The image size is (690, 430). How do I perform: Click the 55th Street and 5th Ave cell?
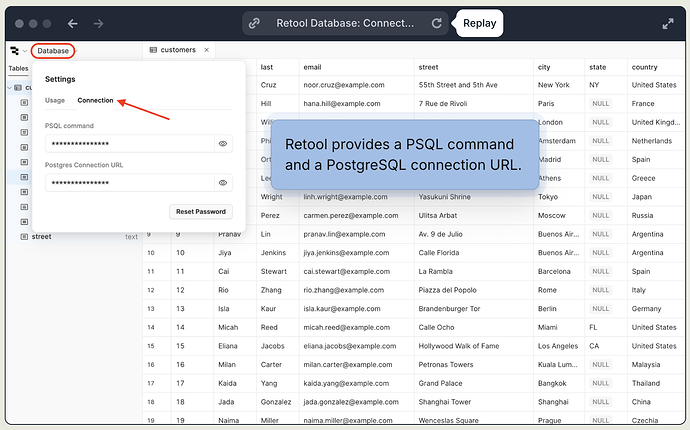(x=473, y=85)
